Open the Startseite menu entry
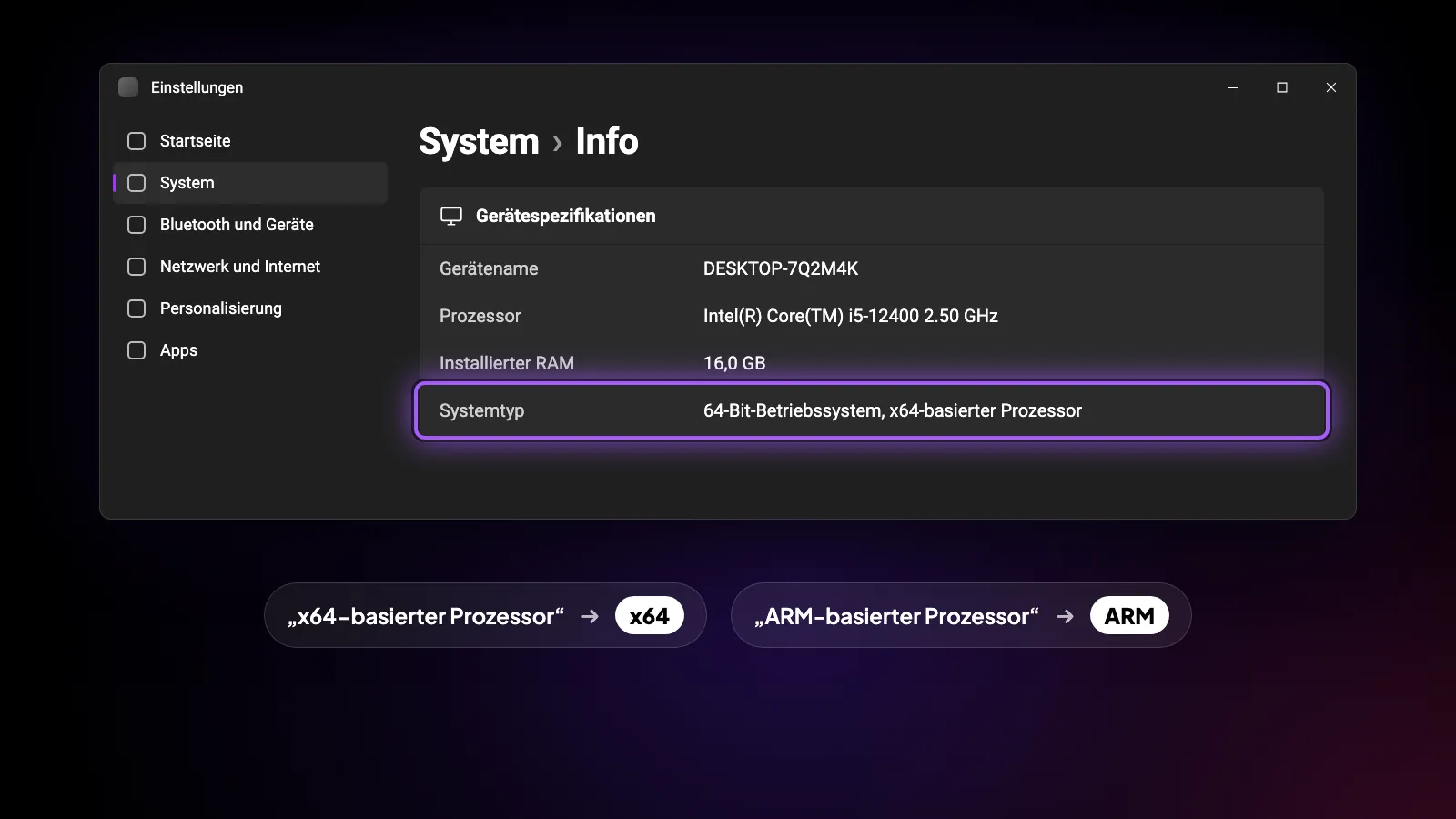1456x819 pixels. [x=250, y=141]
